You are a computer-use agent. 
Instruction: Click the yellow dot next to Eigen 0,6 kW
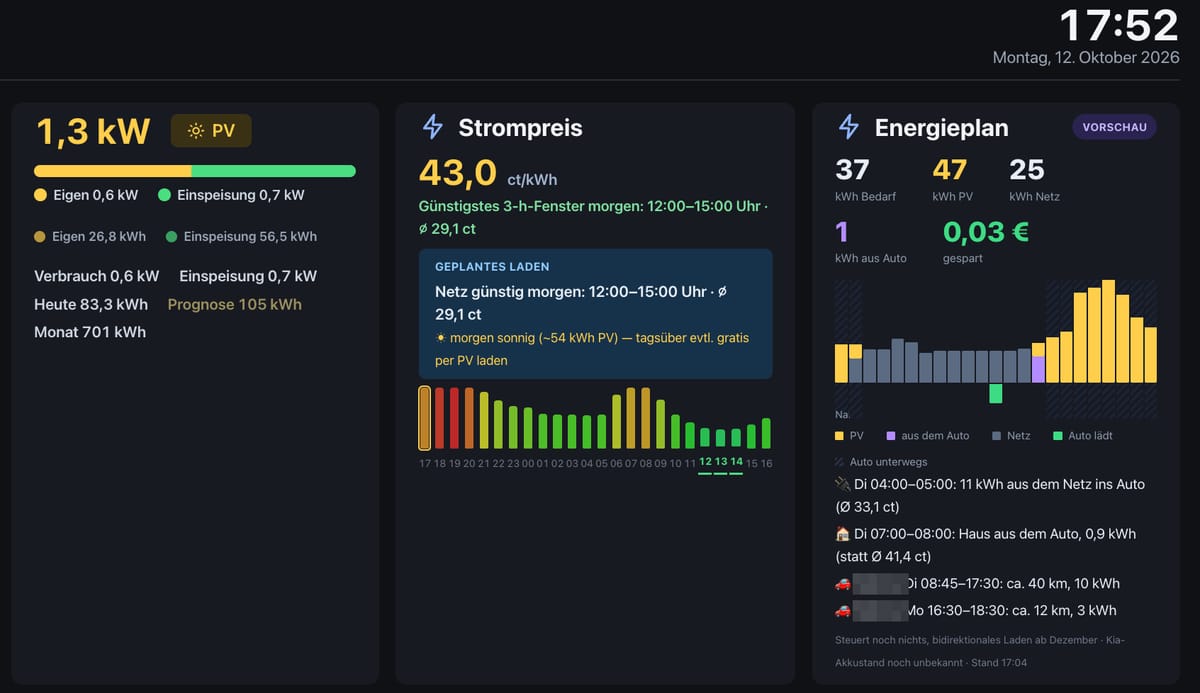(40, 196)
